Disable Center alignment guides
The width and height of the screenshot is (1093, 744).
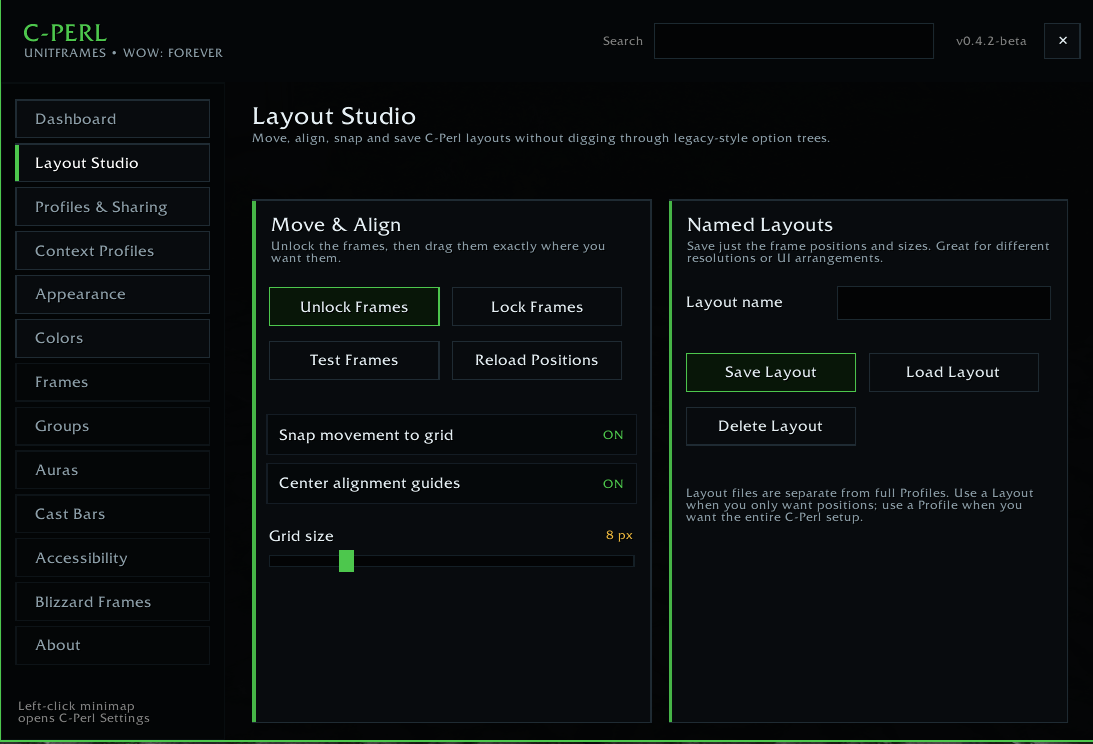point(452,483)
